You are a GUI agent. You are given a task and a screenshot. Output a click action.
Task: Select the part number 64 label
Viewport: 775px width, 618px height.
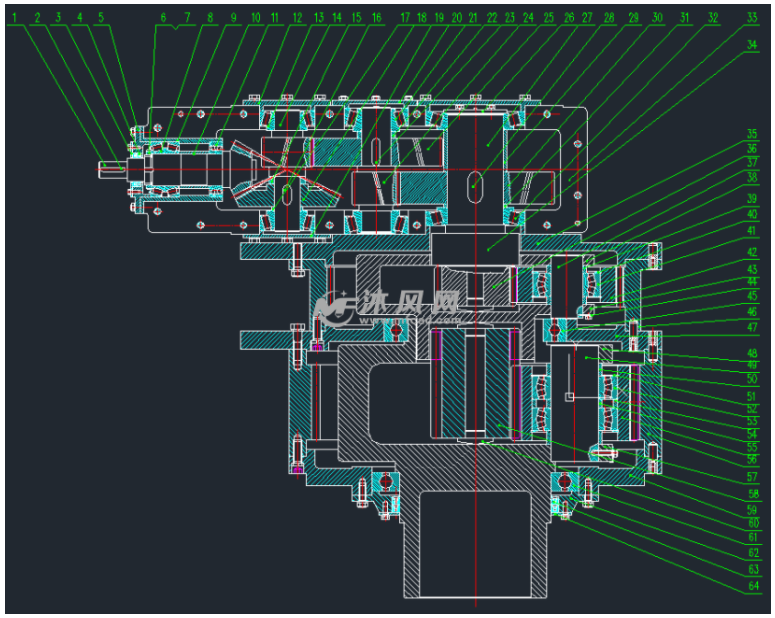tap(751, 586)
